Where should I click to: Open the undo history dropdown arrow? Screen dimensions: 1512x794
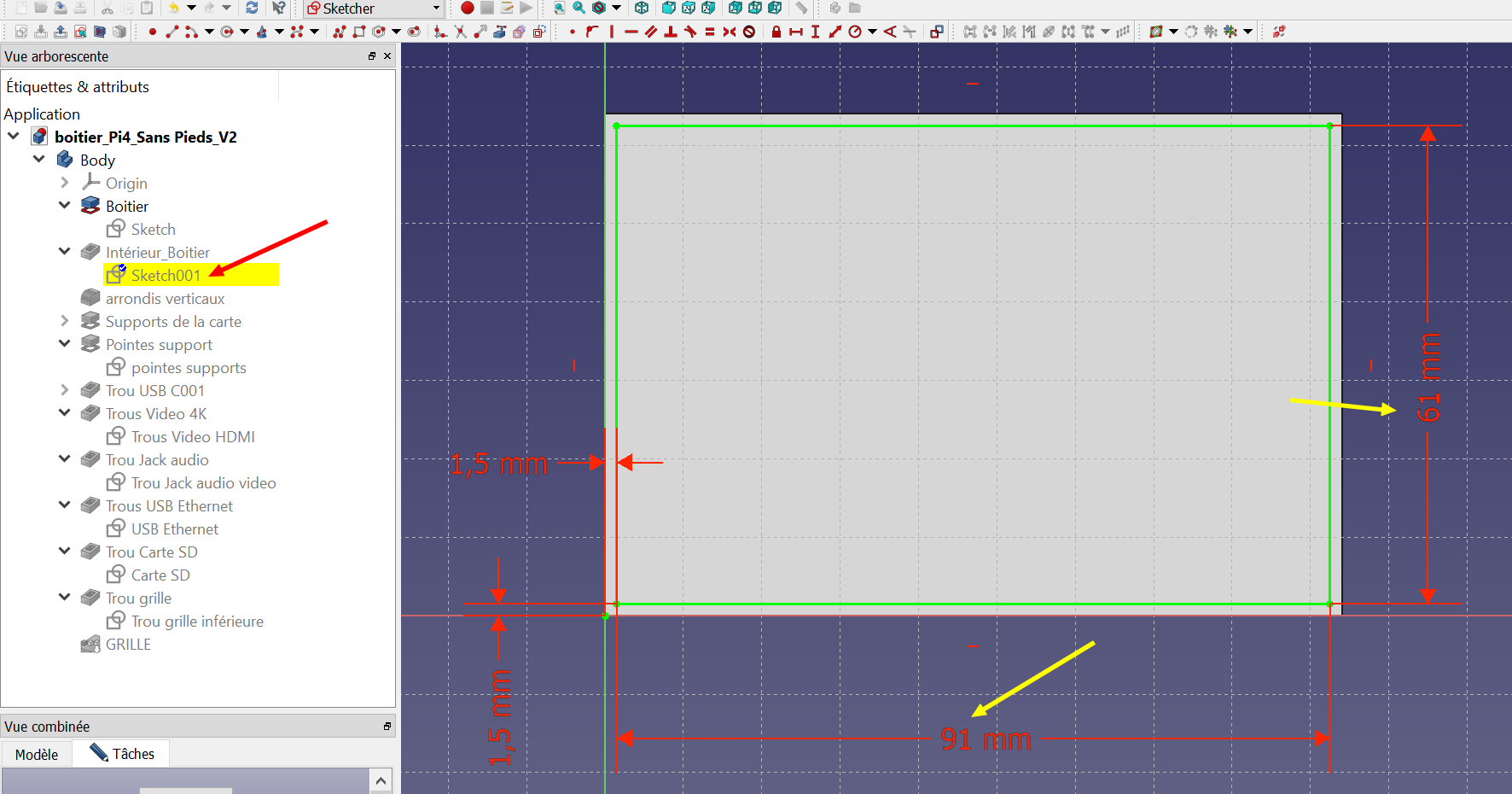coord(191,8)
